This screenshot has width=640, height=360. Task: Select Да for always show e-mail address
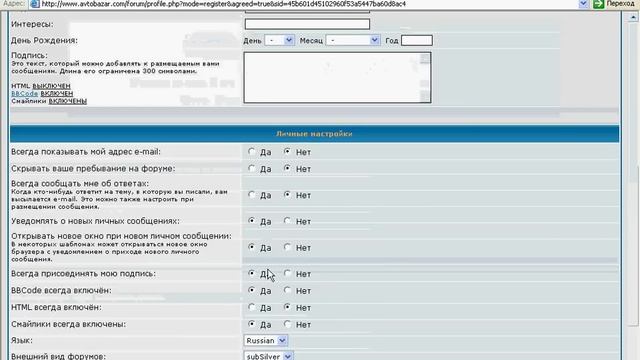(251, 152)
